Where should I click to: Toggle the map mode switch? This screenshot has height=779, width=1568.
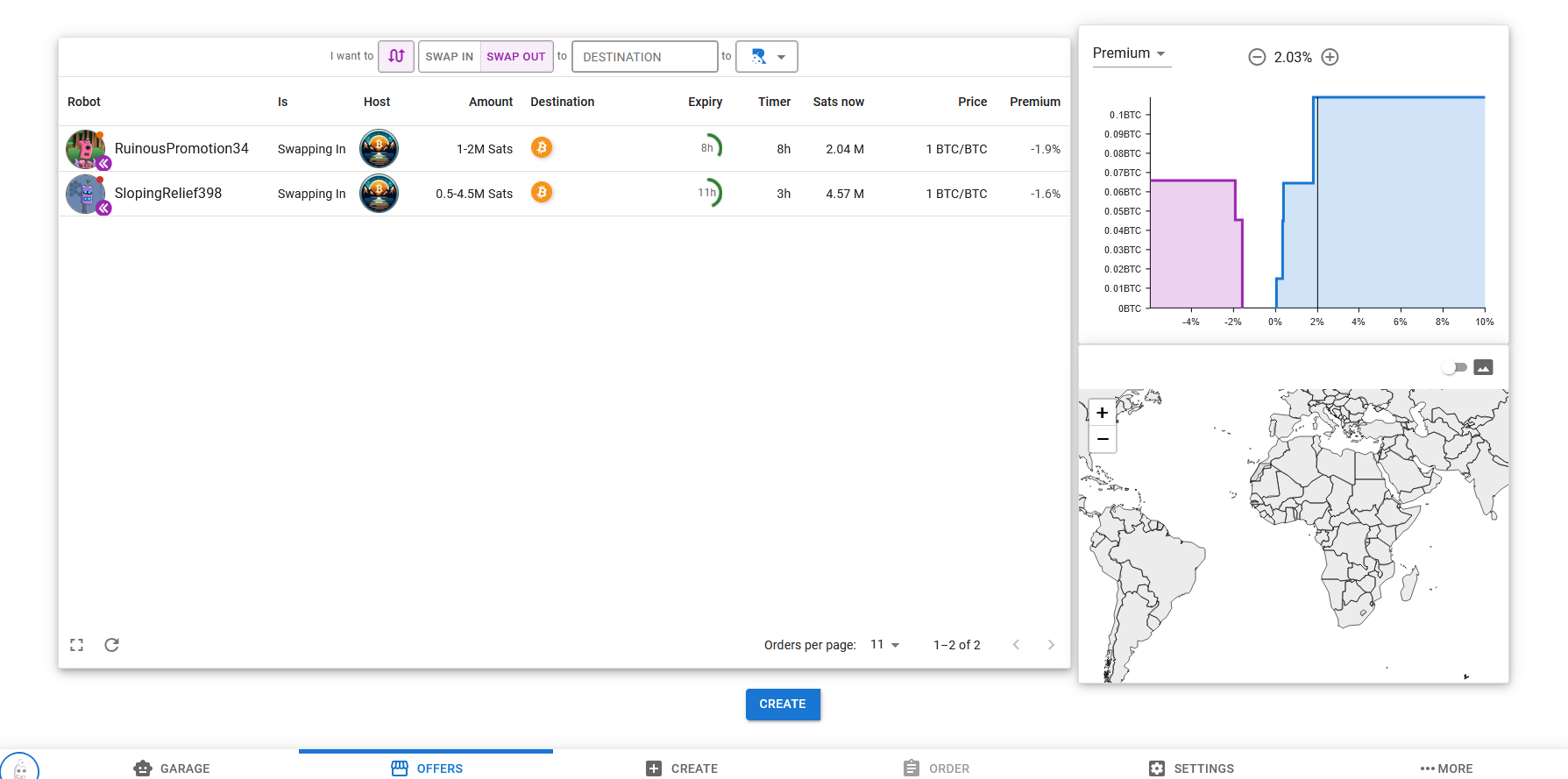click(x=1455, y=367)
